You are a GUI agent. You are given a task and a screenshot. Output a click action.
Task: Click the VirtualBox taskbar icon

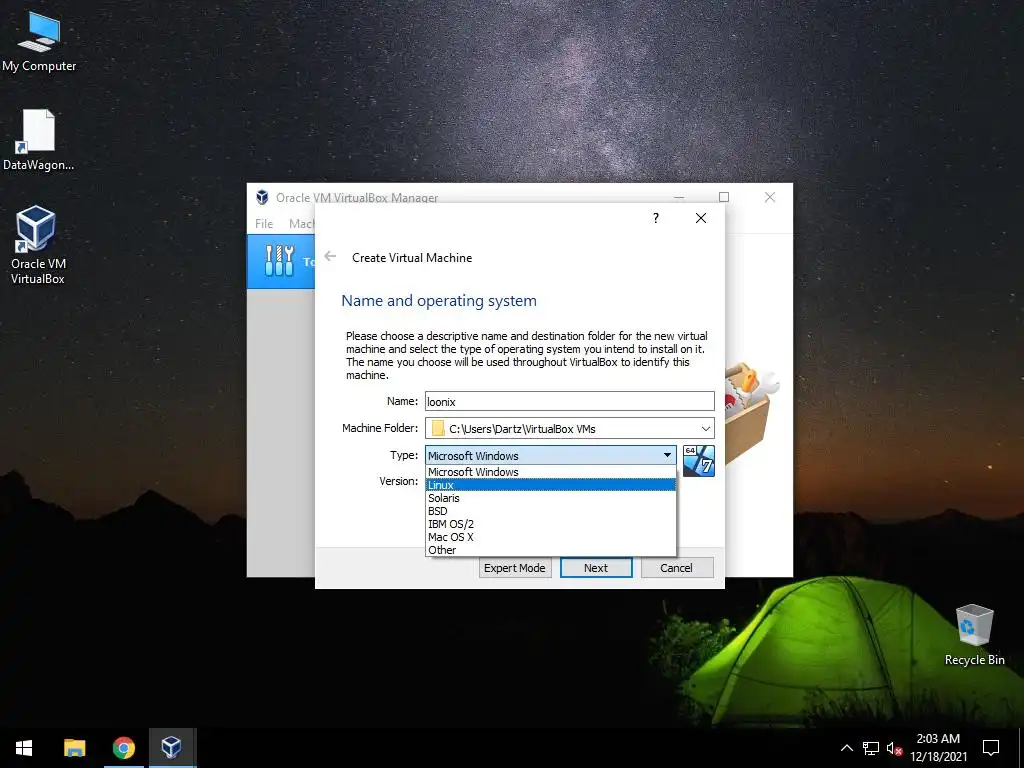[171, 748]
